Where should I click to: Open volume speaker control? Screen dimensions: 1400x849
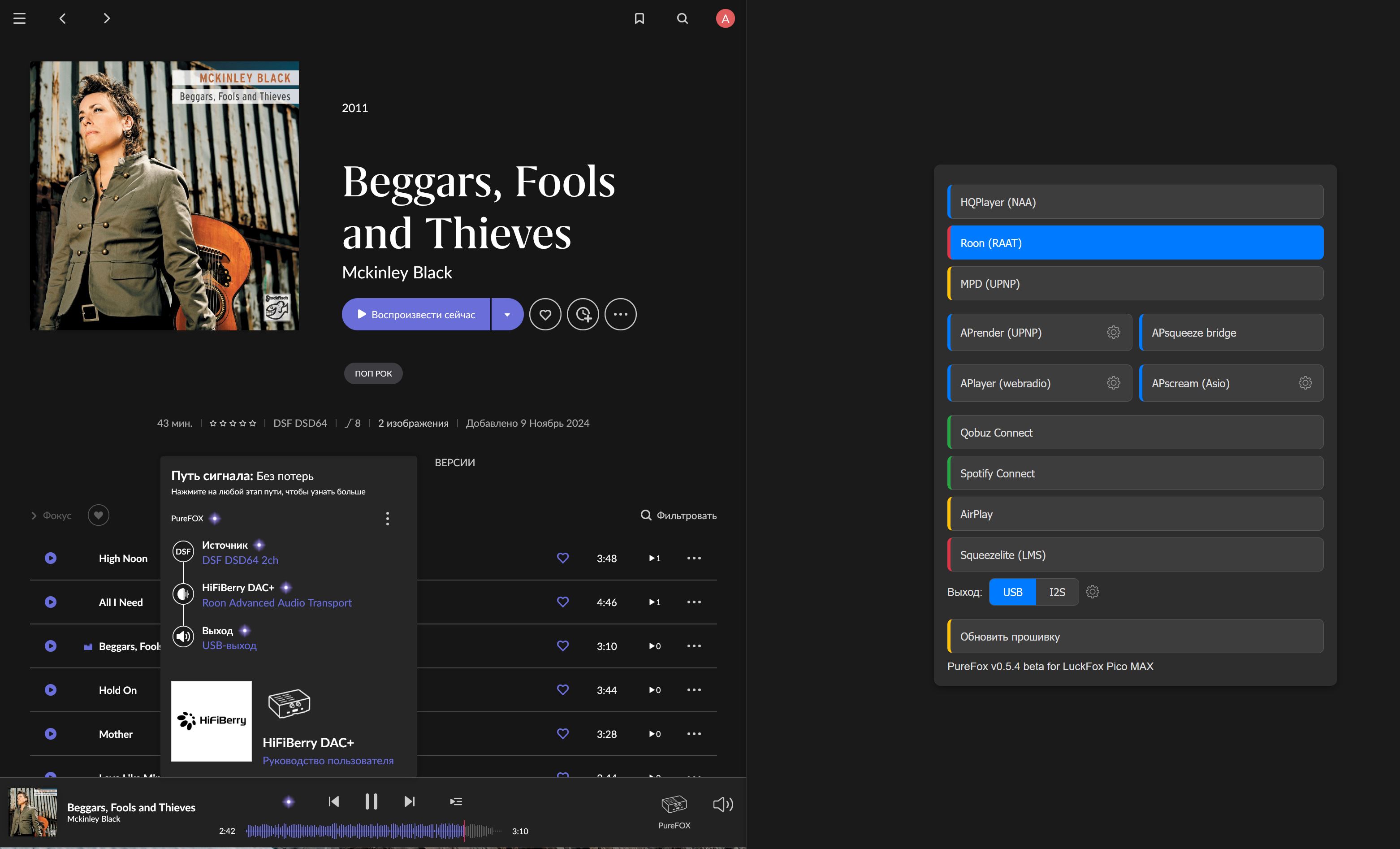click(723, 804)
